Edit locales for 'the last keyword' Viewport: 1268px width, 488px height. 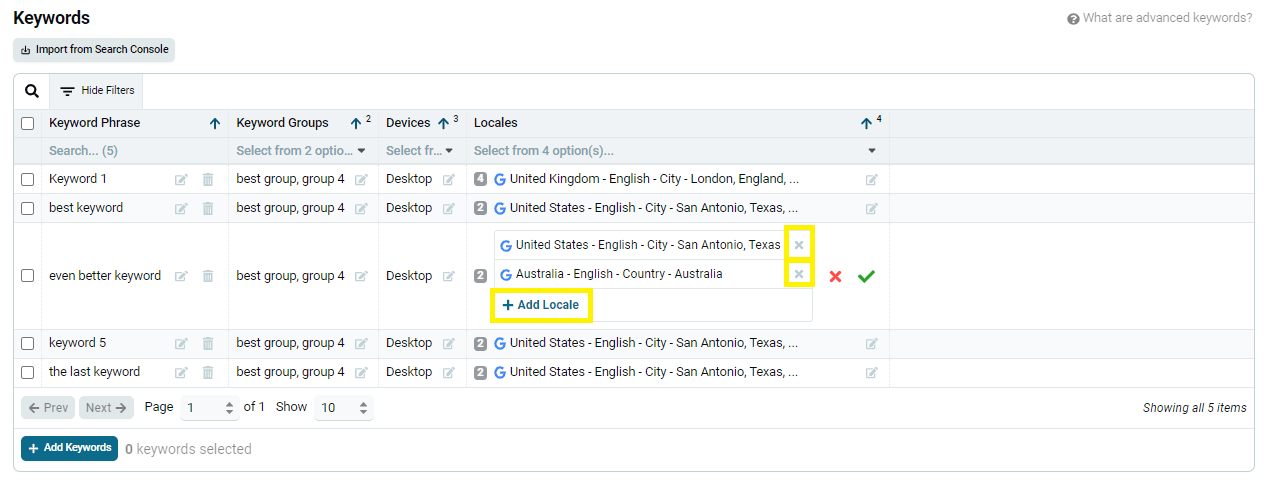click(872, 373)
